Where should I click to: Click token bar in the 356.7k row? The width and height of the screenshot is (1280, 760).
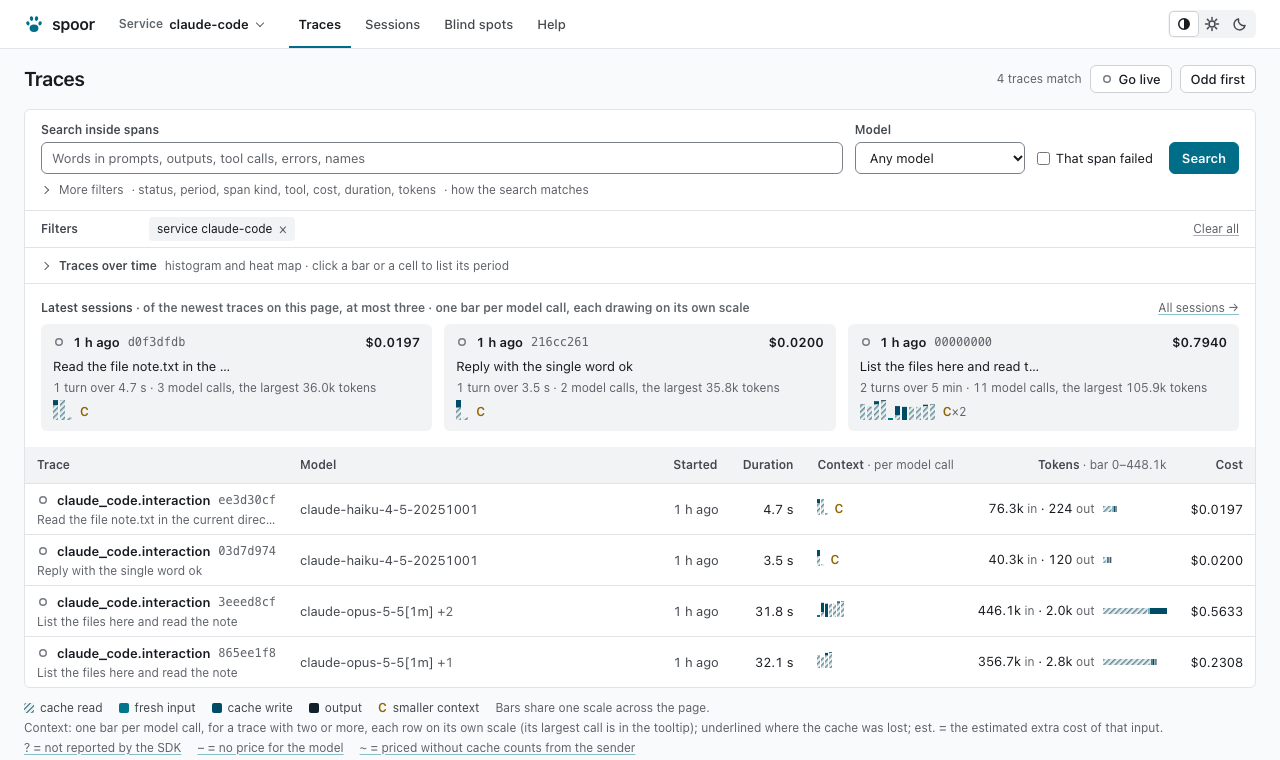[x=1130, y=662]
